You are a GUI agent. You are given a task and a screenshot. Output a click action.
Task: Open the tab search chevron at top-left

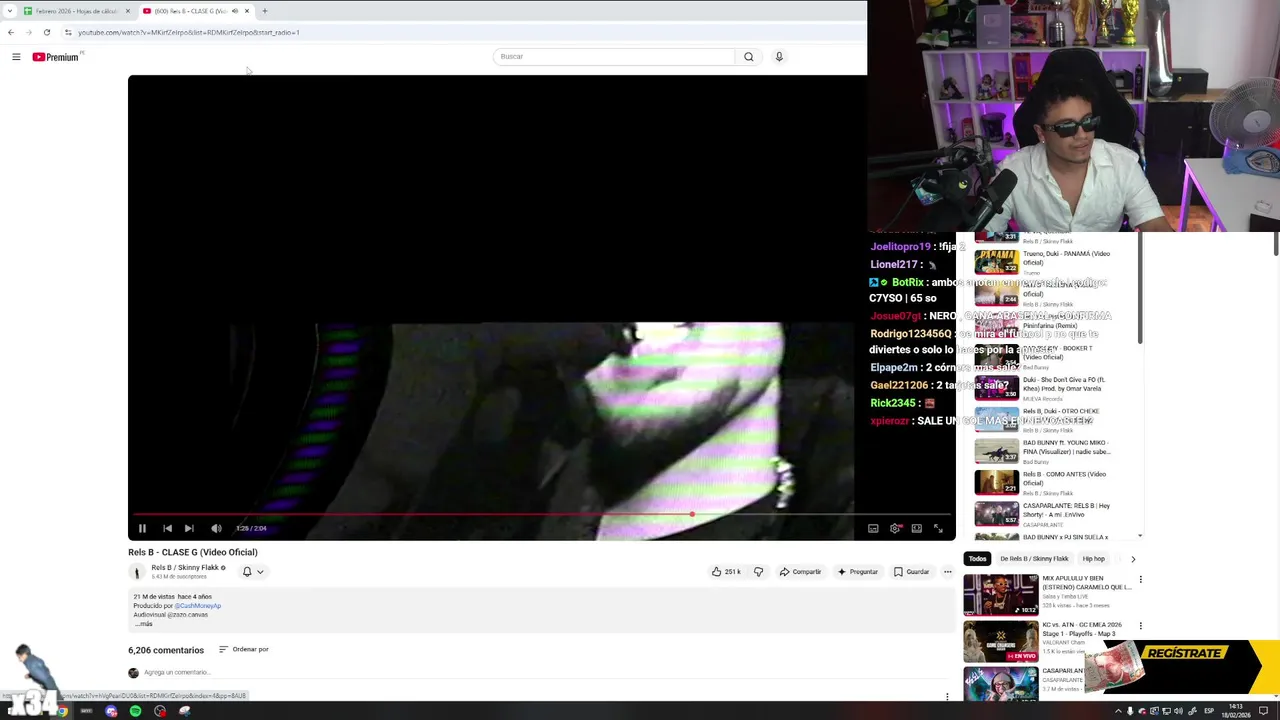click(8, 11)
